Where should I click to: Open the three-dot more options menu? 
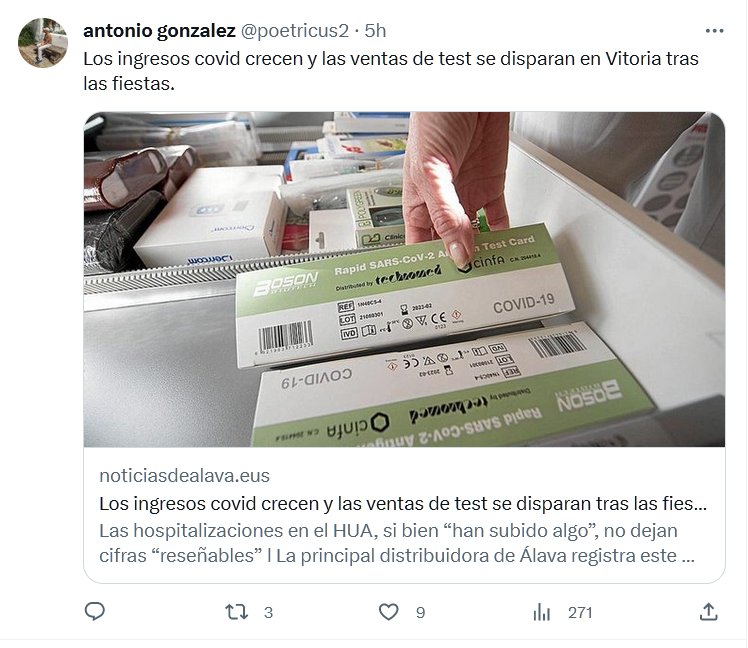(x=714, y=31)
